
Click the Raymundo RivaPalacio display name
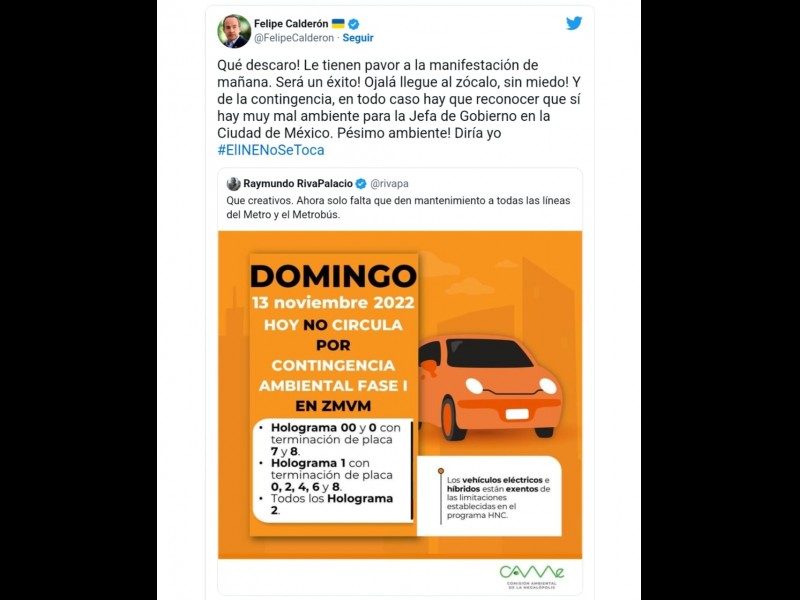pyautogui.click(x=298, y=184)
